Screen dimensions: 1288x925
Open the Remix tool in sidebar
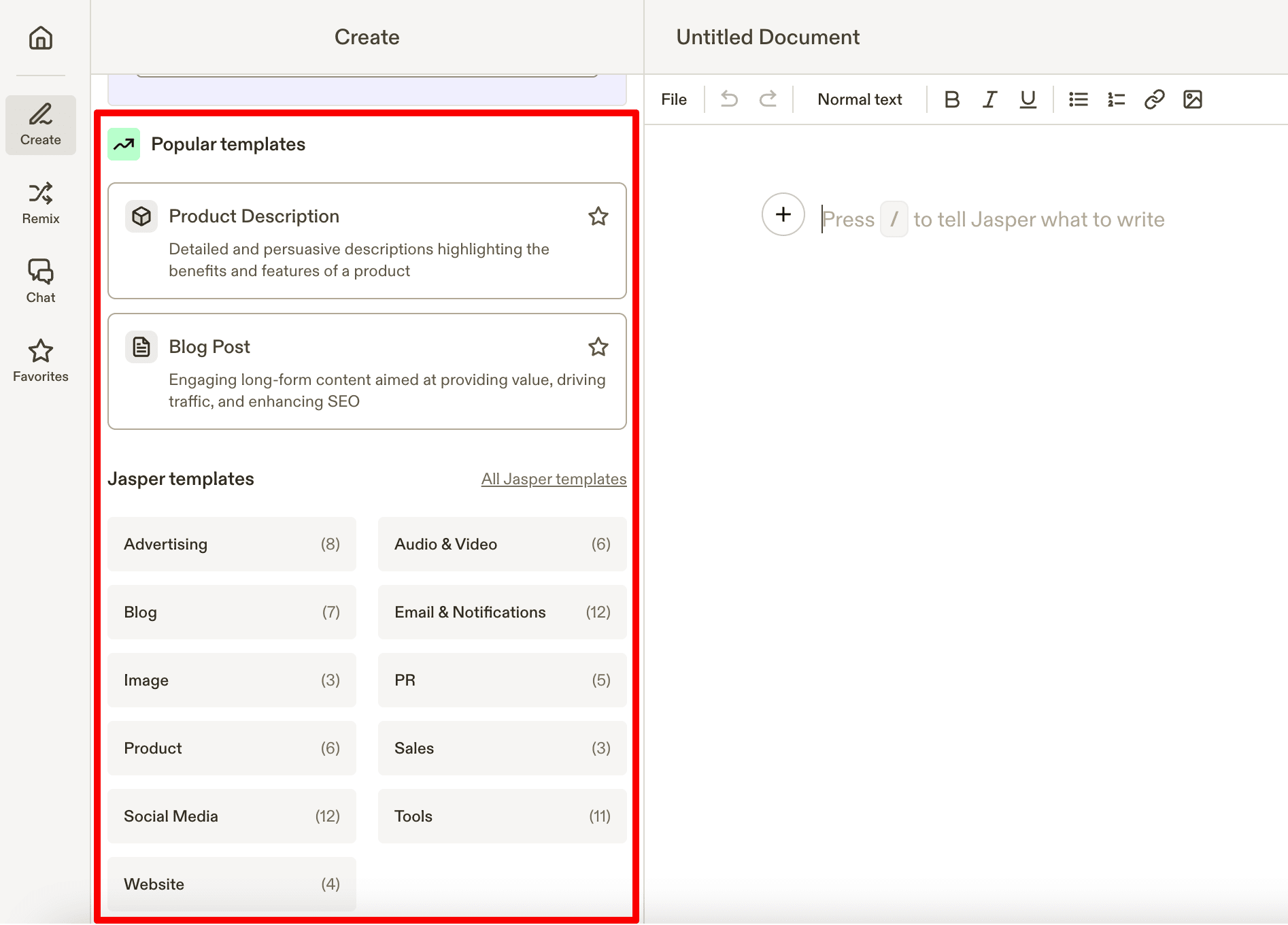[41, 203]
